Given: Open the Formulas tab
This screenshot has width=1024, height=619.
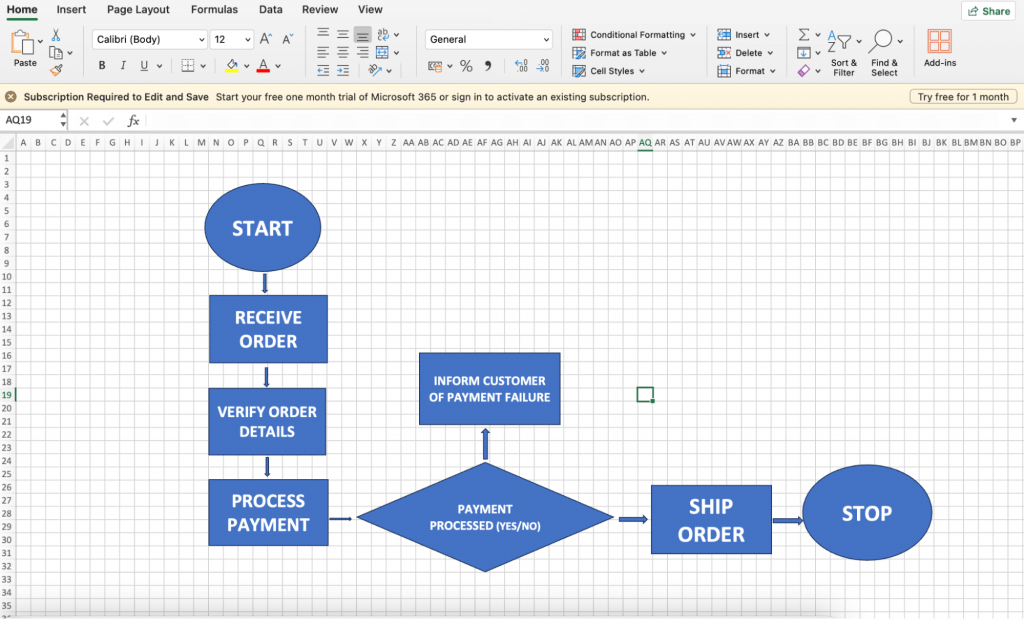Looking at the screenshot, I should tap(214, 10).
